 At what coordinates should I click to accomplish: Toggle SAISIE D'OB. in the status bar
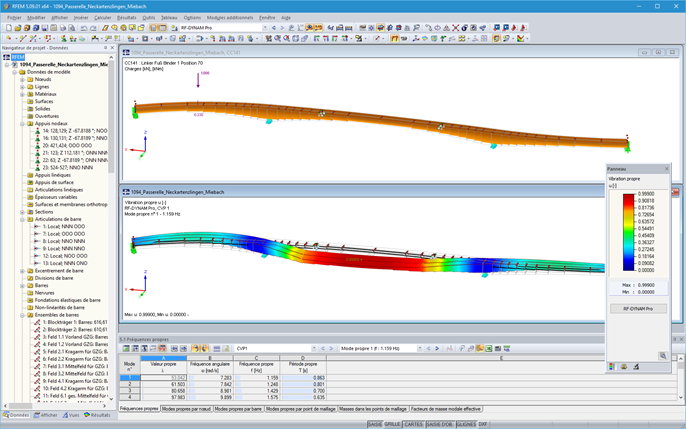click(x=440, y=424)
